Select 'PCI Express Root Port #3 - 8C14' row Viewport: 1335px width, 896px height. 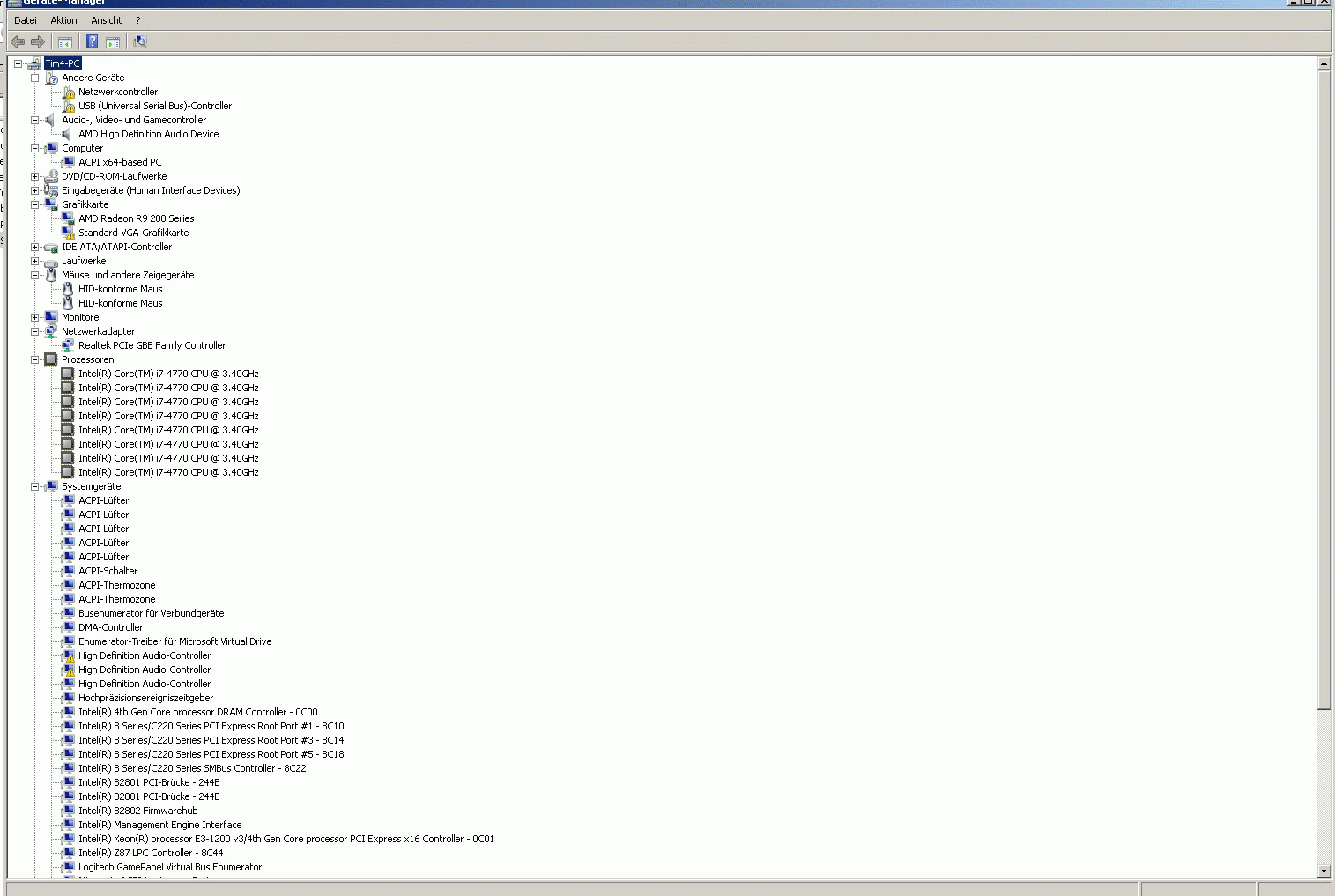[x=211, y=740]
